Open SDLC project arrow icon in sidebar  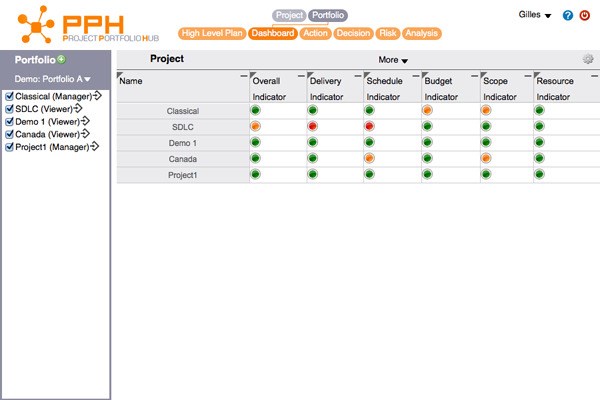(x=78, y=108)
